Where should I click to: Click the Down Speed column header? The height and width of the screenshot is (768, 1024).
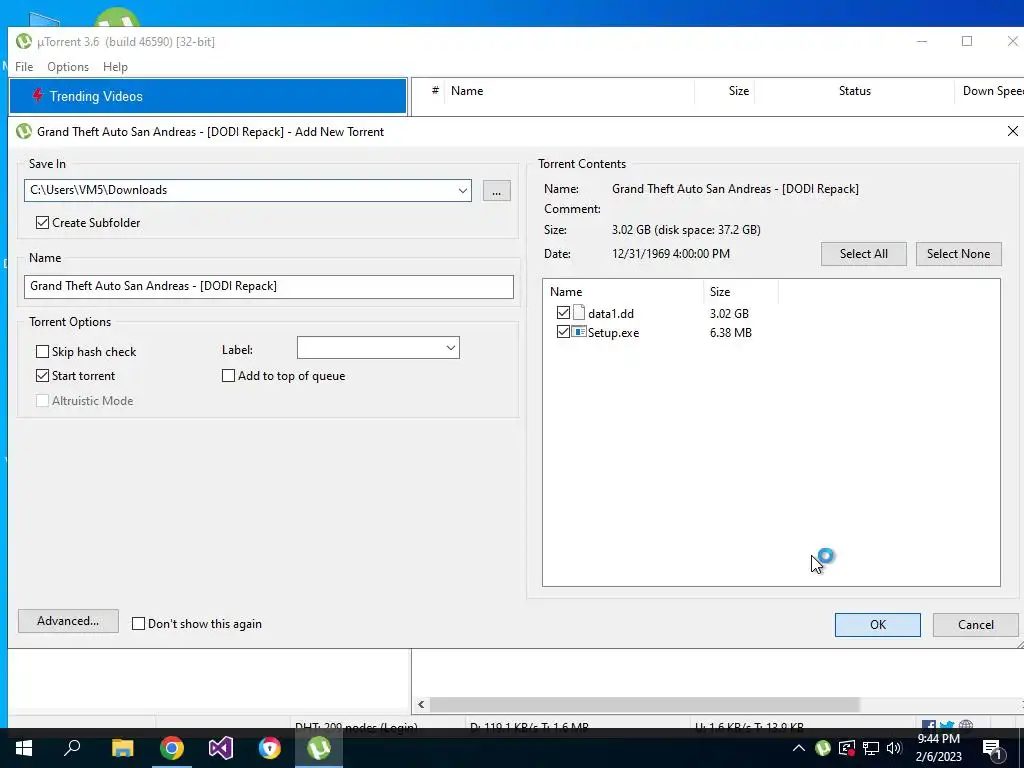pyautogui.click(x=989, y=91)
